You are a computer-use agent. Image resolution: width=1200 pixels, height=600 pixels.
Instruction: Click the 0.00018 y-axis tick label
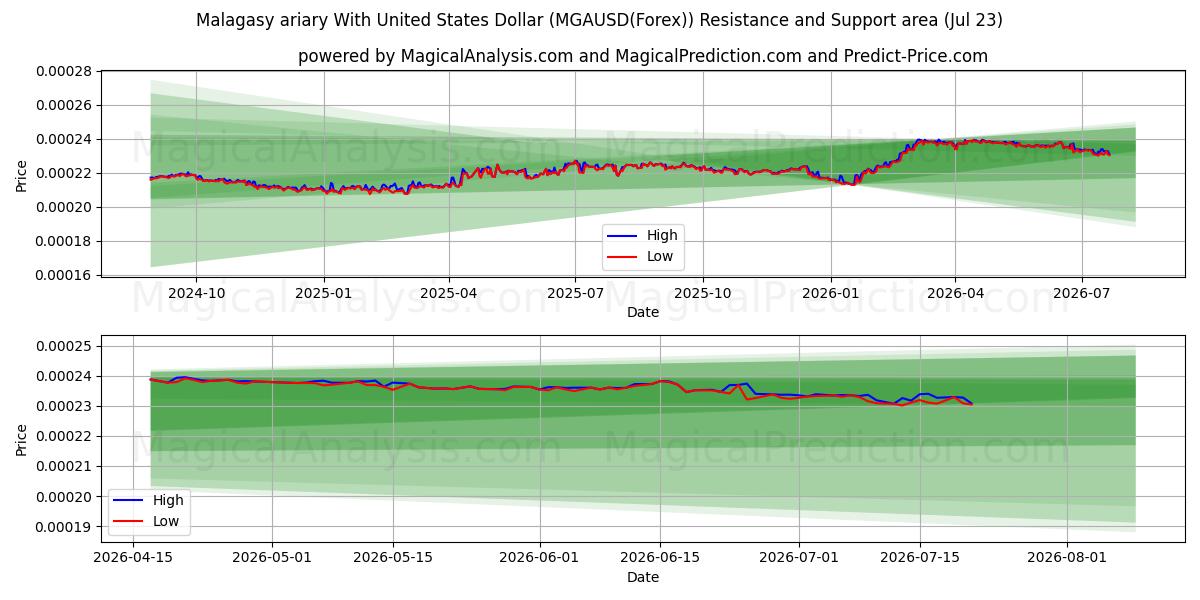(64, 242)
